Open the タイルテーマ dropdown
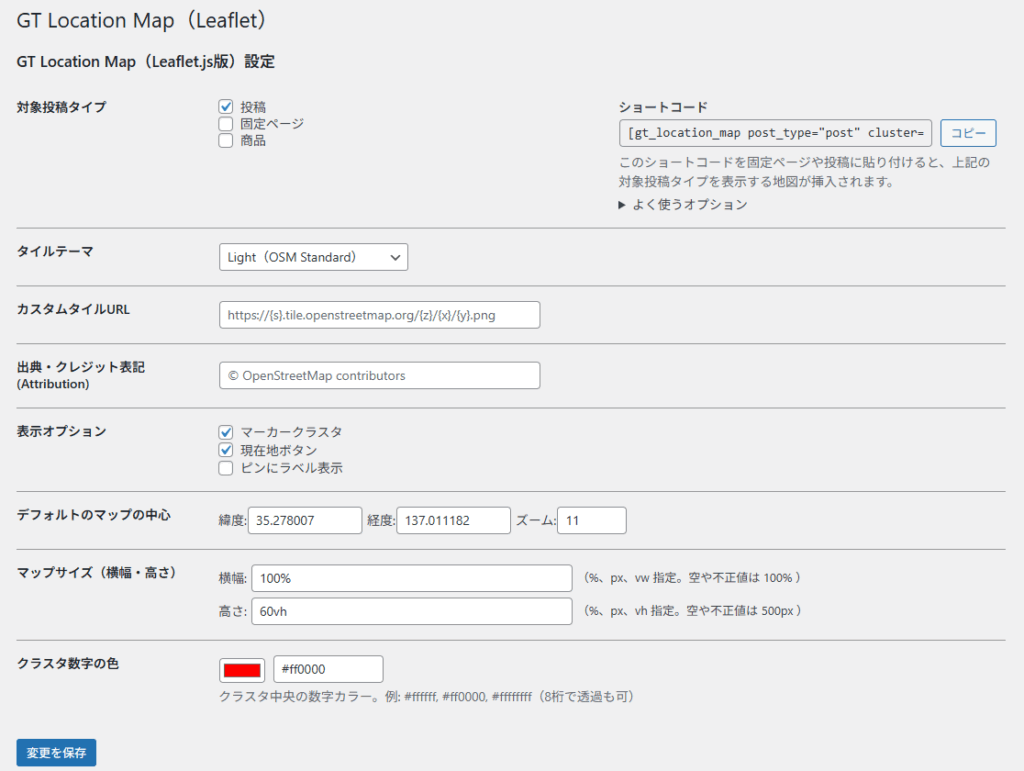The image size is (1024, 771). 313,257
